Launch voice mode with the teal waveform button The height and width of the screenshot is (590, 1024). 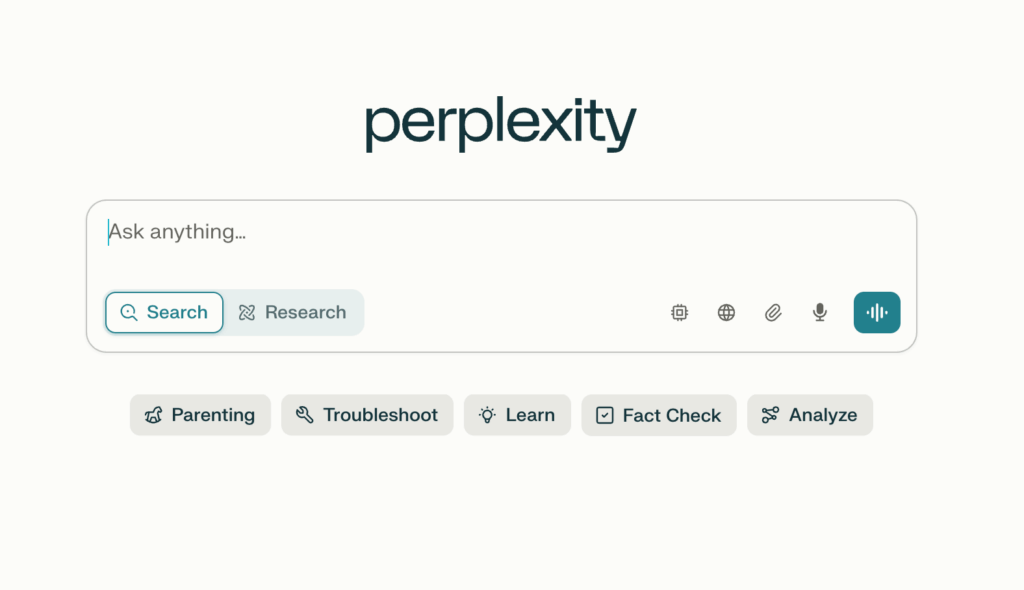(877, 312)
